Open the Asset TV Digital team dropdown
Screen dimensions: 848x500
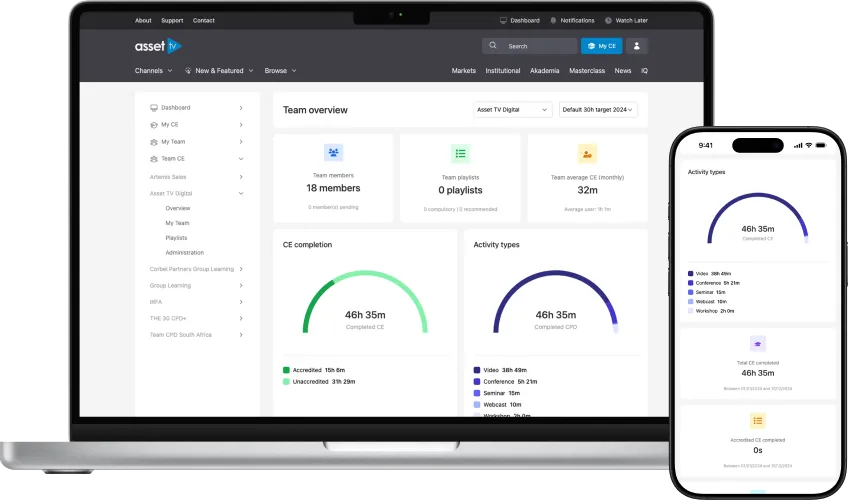coord(513,110)
